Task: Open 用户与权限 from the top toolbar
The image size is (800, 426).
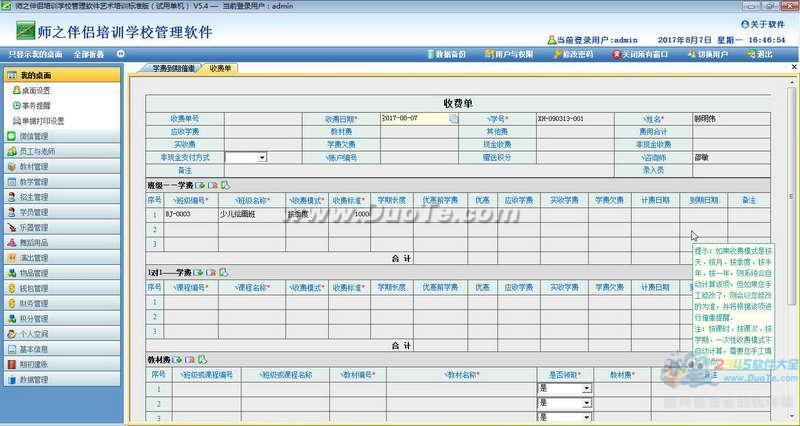Action: coord(509,54)
